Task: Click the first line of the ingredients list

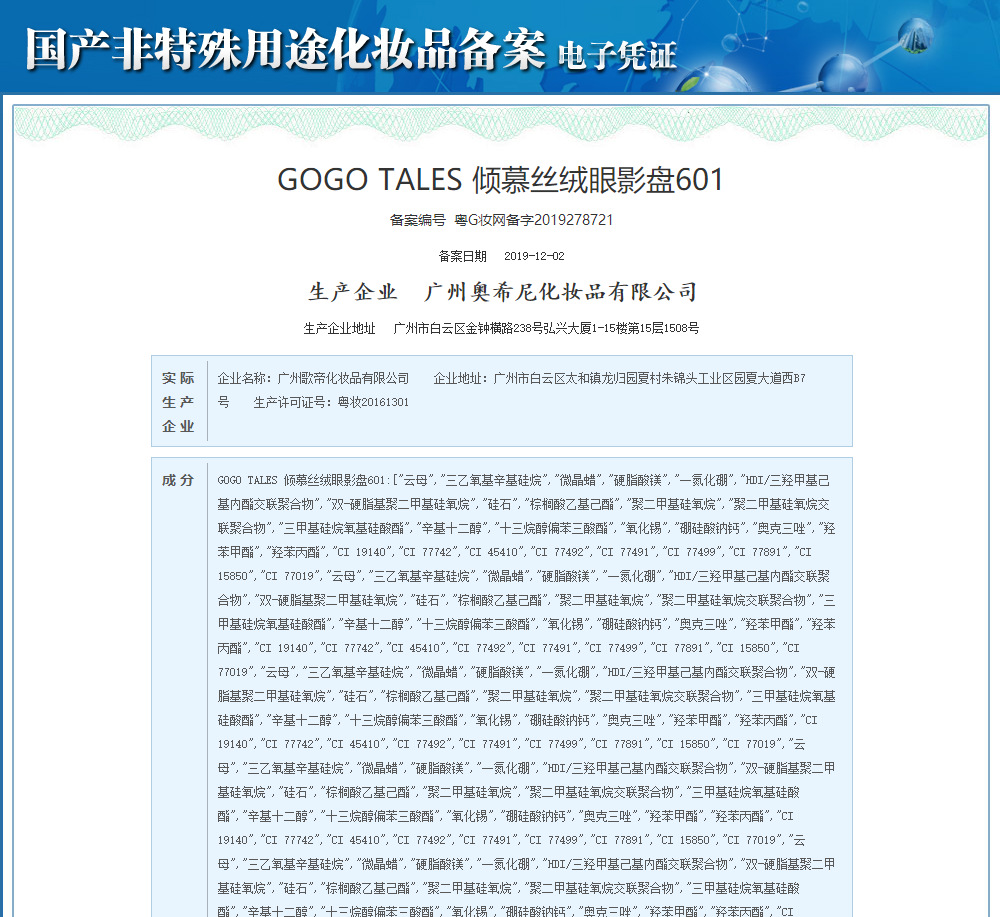Action: pyautogui.click(x=524, y=480)
